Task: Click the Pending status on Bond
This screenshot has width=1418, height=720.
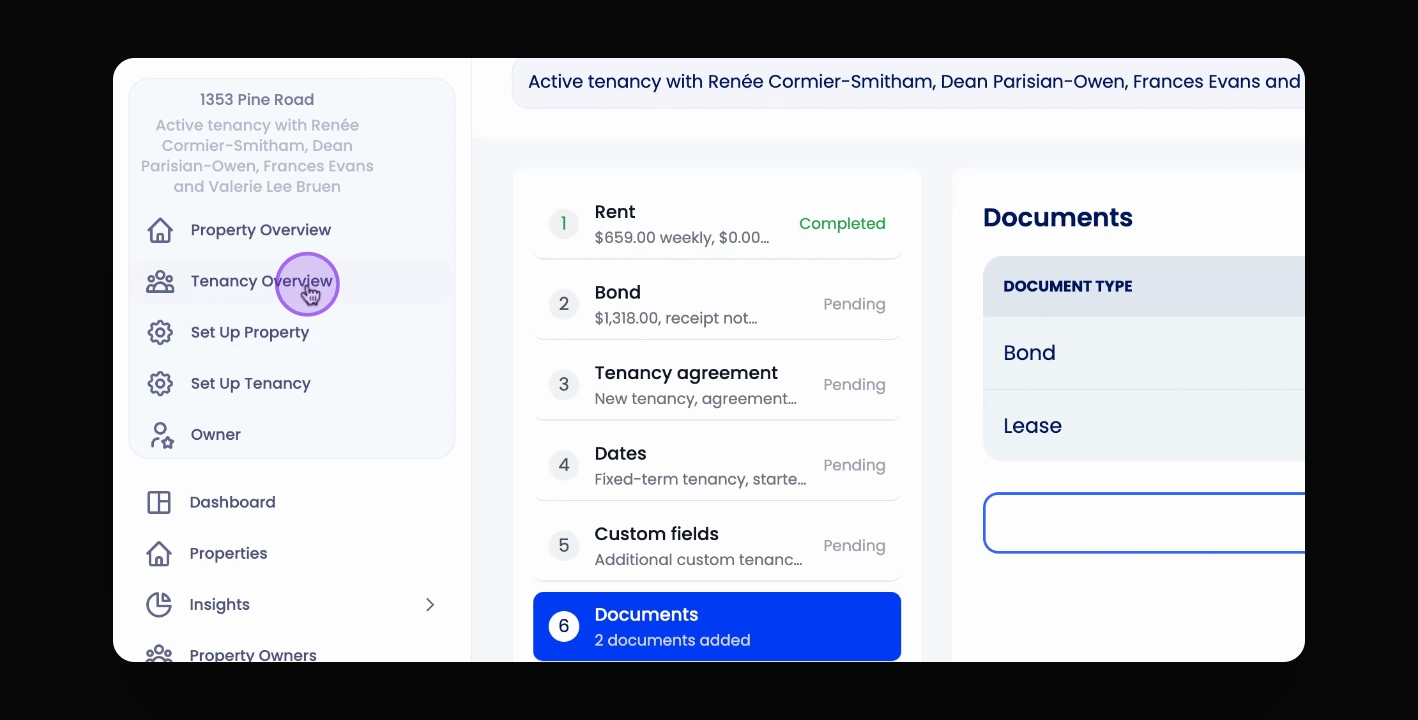Action: [x=854, y=304]
